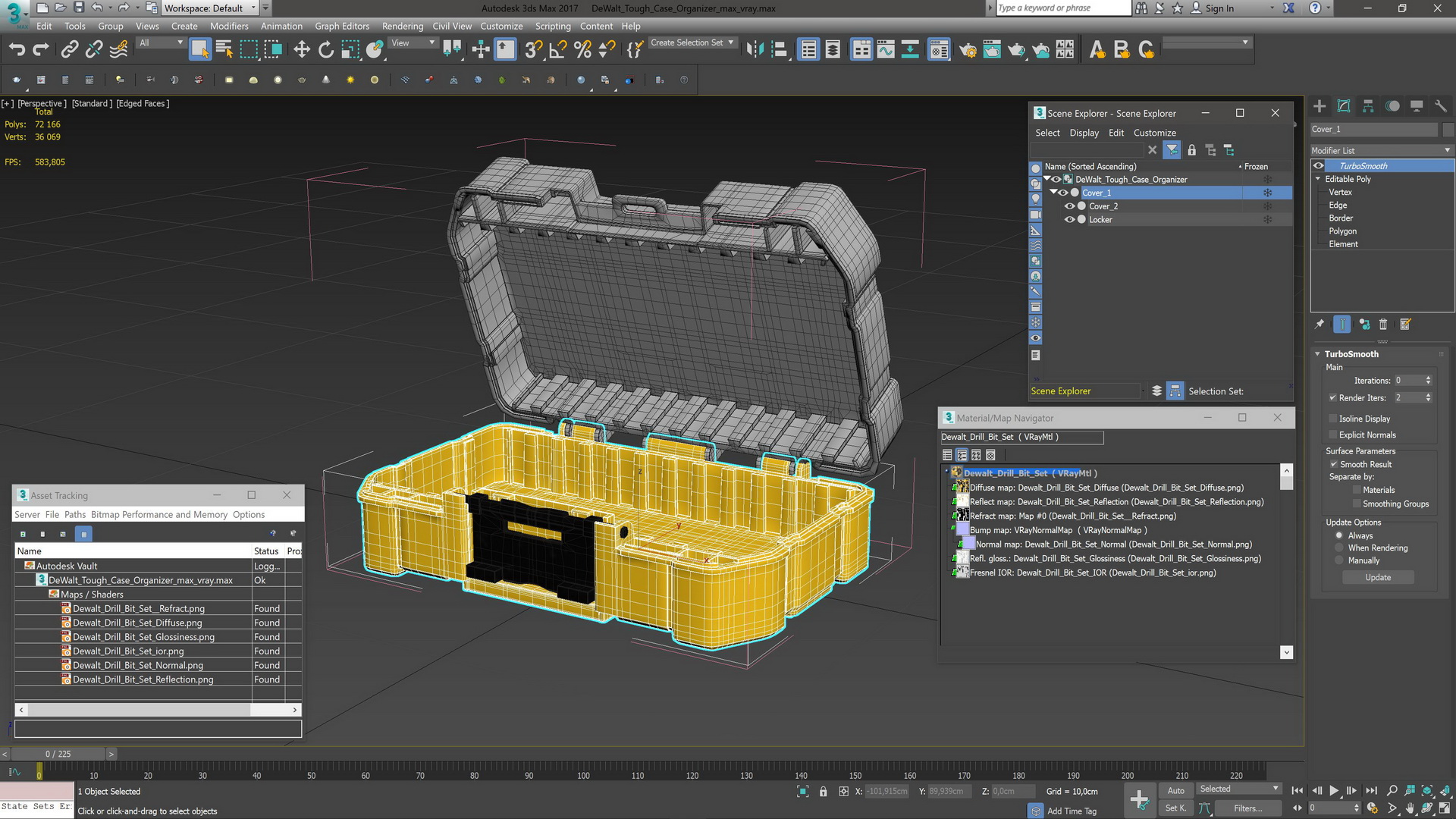The height and width of the screenshot is (819, 1456).
Task: Go to the start frame
Action: point(1298,790)
